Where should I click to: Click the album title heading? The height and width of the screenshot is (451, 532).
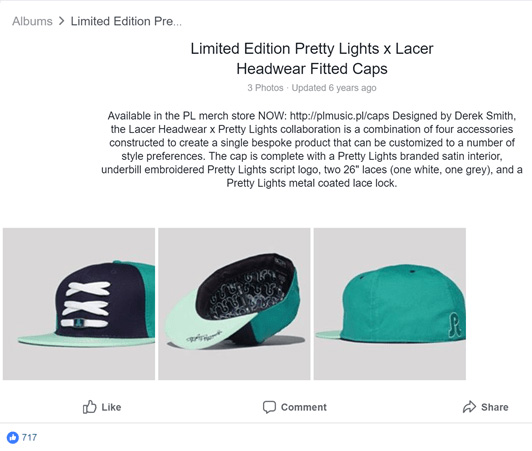[x=312, y=58]
